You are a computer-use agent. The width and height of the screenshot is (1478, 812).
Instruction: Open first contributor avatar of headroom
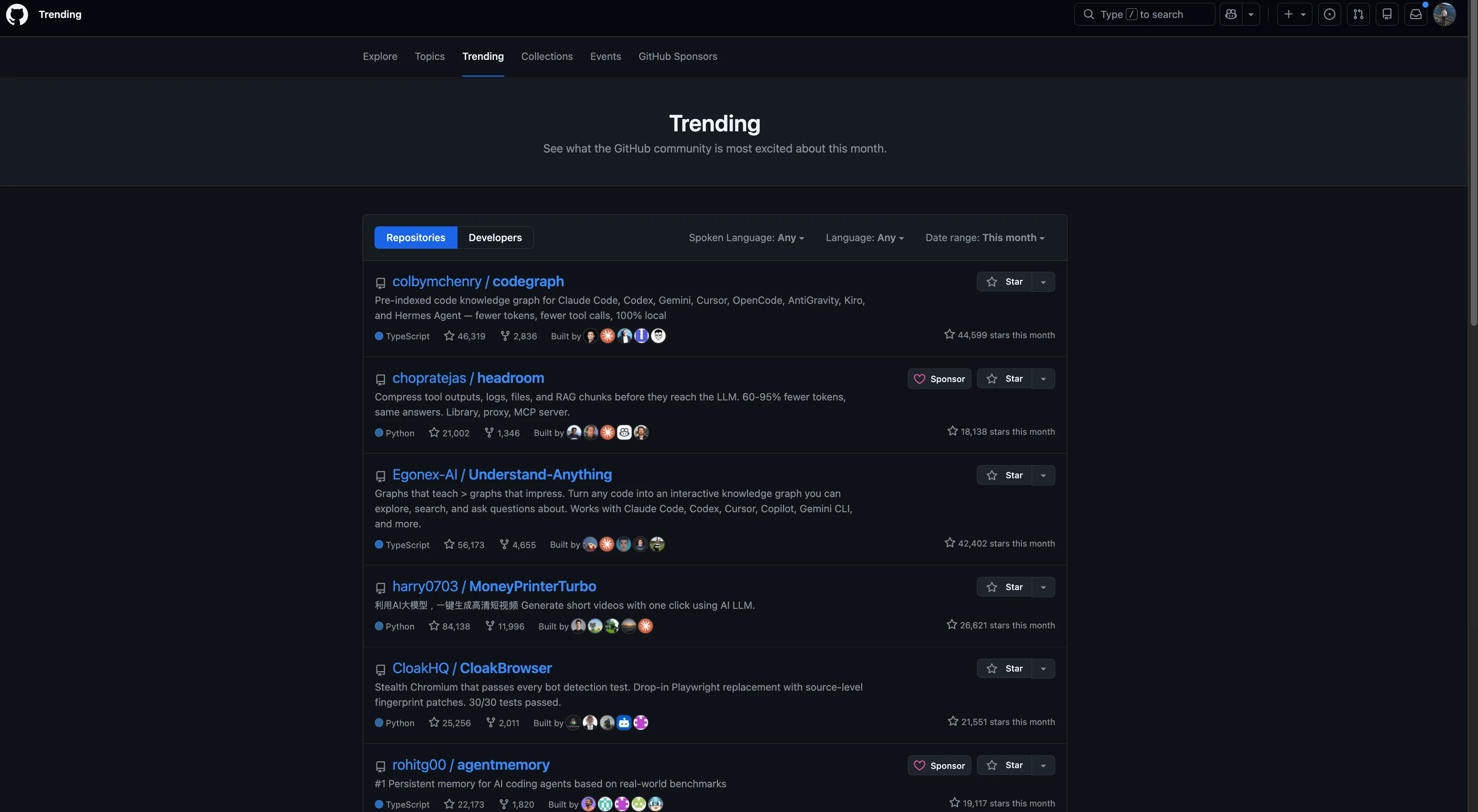(x=574, y=432)
